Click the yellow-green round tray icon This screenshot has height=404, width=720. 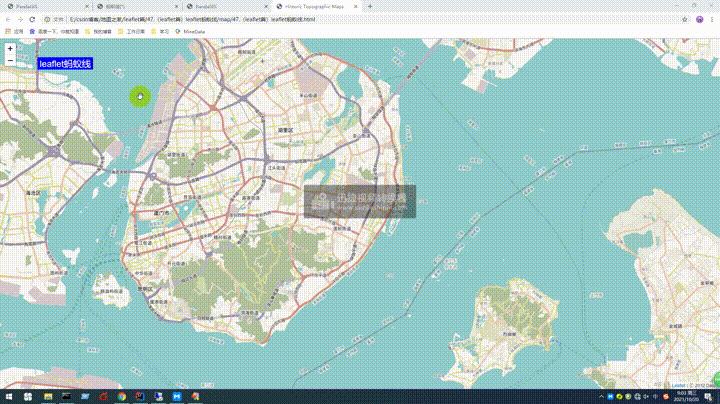[x=619, y=397]
